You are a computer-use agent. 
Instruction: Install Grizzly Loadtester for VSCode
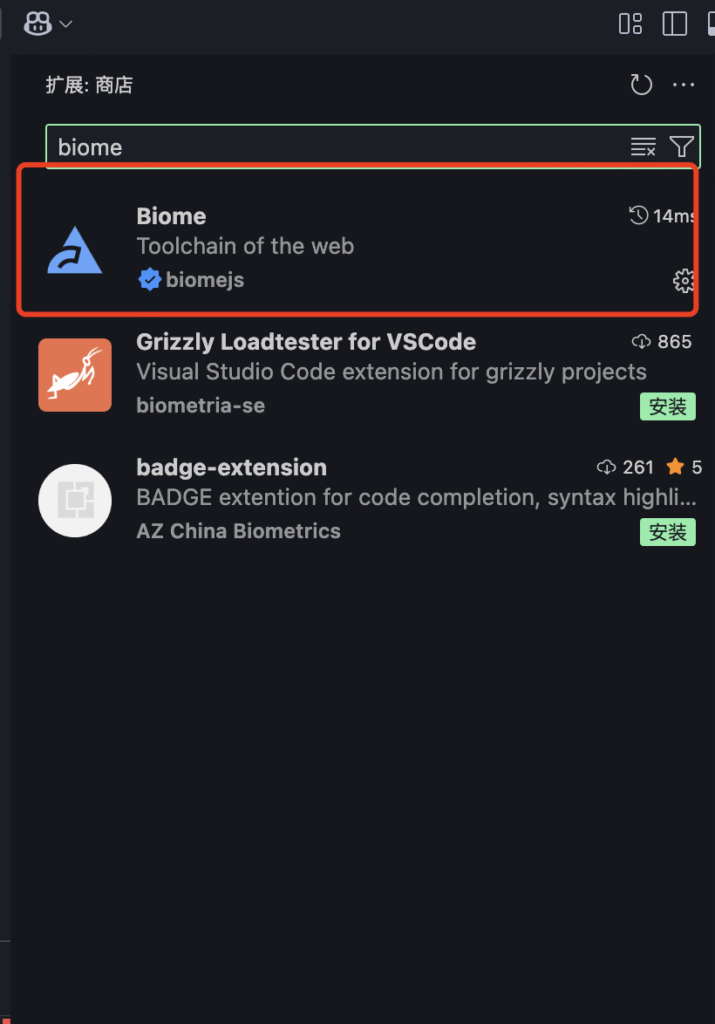[667, 406]
